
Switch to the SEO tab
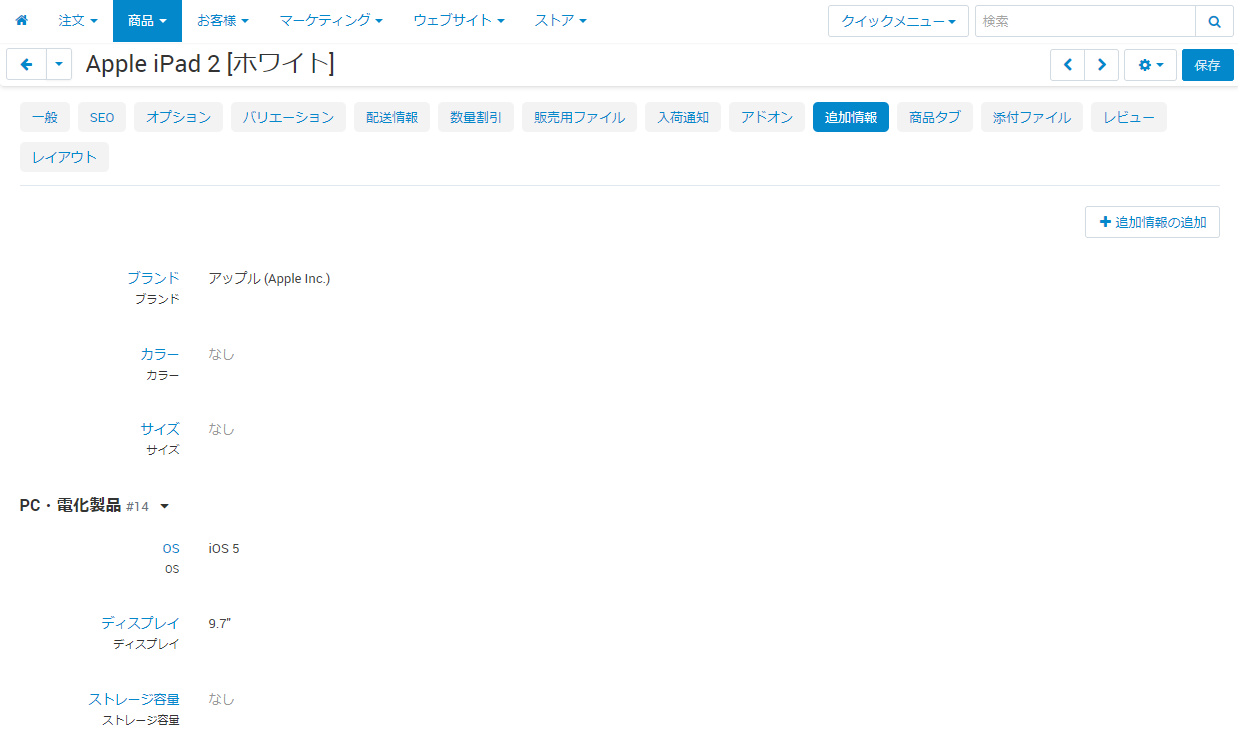coord(102,117)
